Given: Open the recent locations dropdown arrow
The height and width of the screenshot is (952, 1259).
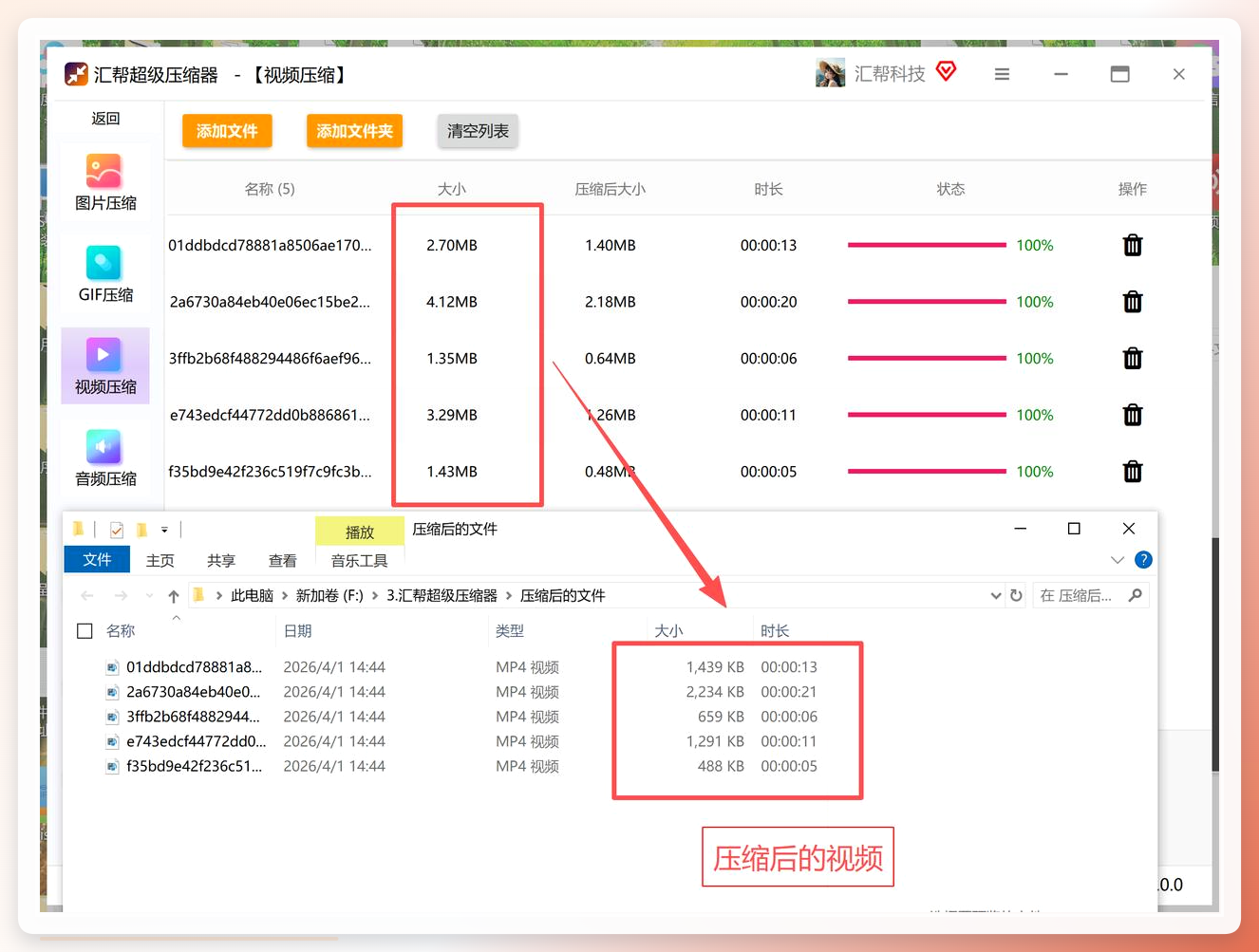Looking at the screenshot, I should click(149, 596).
